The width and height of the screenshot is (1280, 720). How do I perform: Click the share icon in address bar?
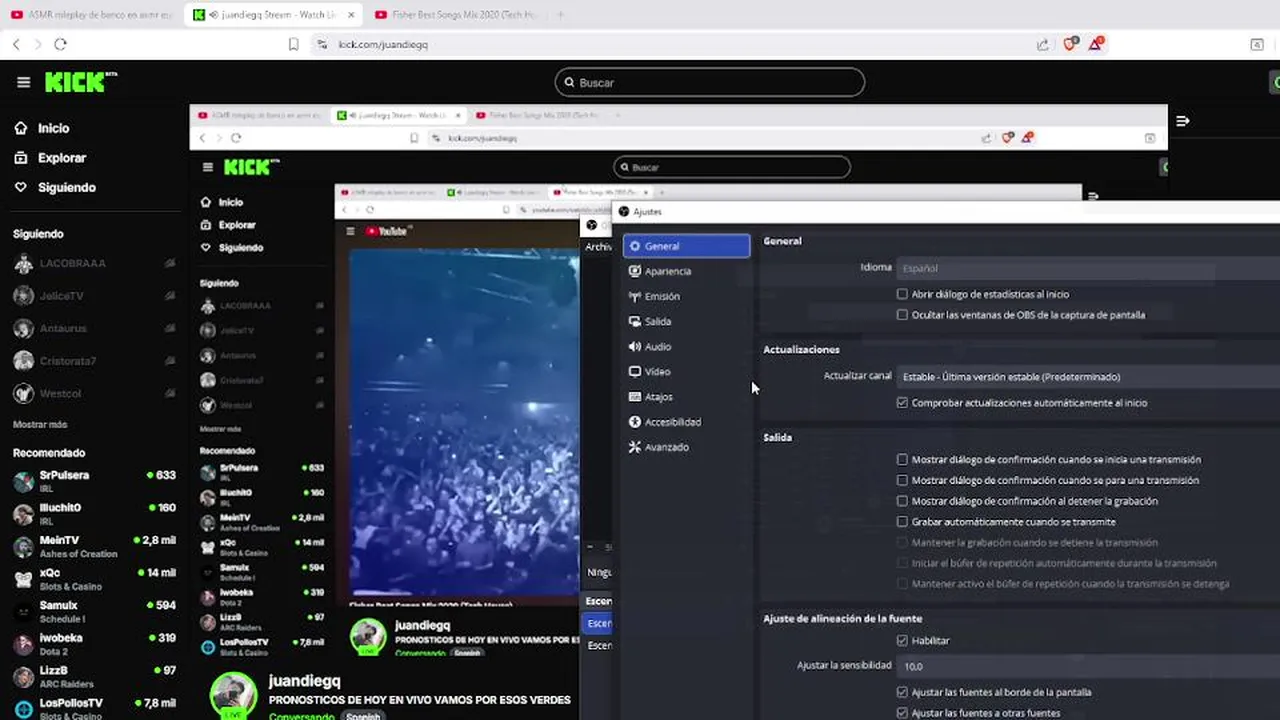pyautogui.click(x=1043, y=44)
